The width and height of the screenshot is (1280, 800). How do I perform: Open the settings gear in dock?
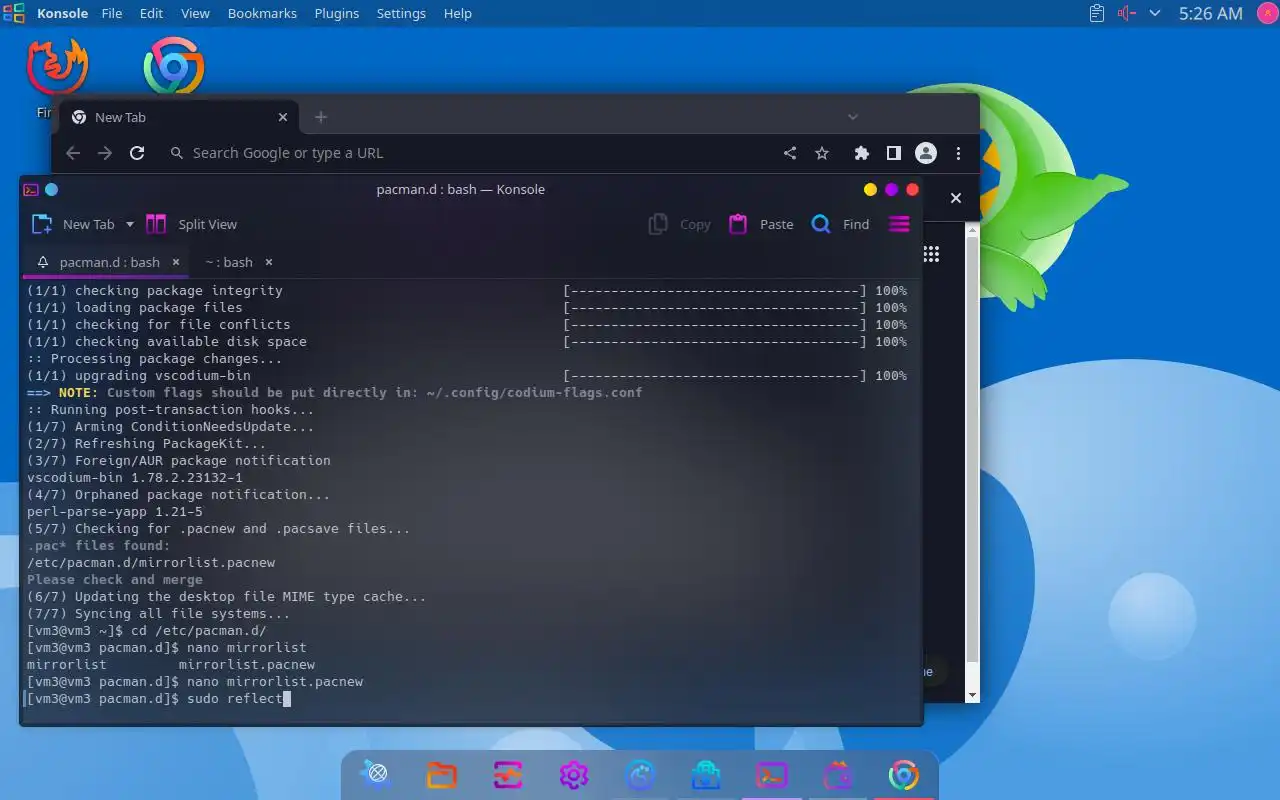click(574, 774)
